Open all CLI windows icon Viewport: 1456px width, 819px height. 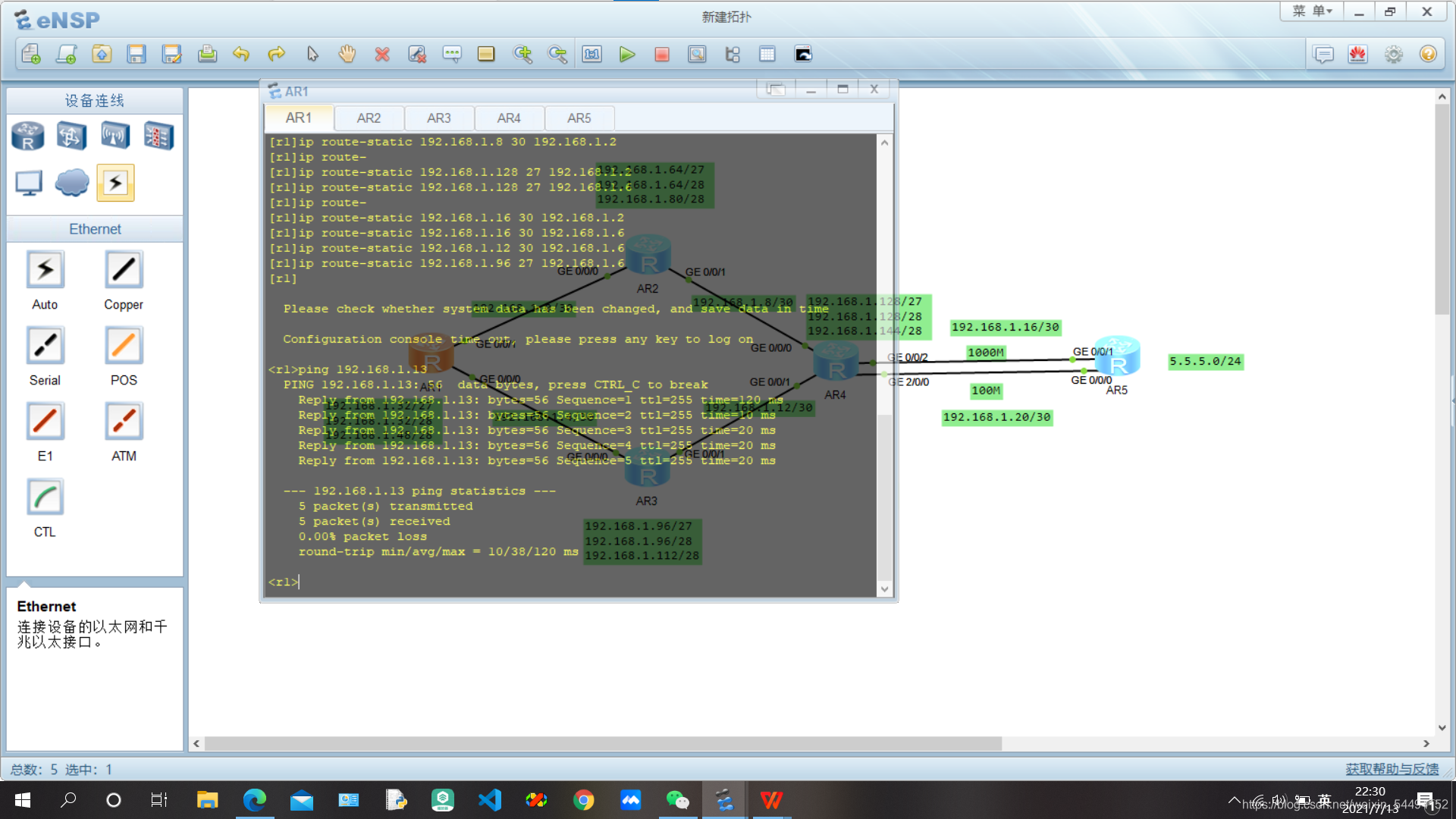click(x=803, y=54)
